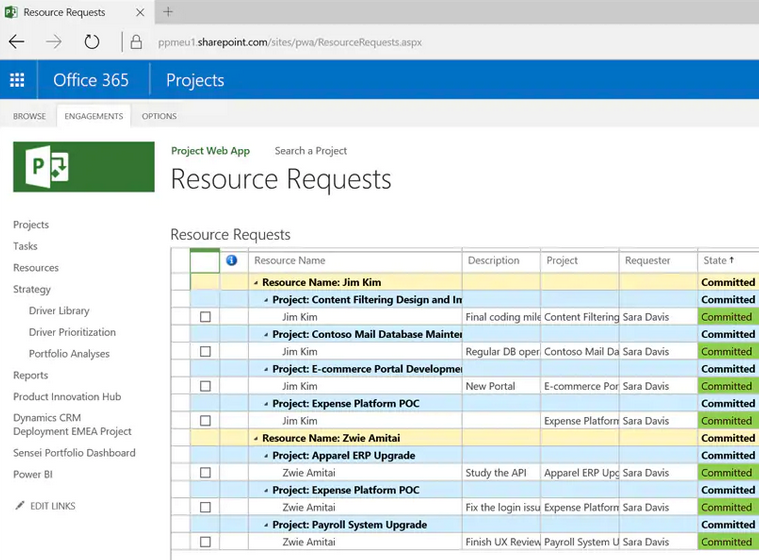Click the select-all header cell of the grid
759x560 pixels.
click(205, 261)
